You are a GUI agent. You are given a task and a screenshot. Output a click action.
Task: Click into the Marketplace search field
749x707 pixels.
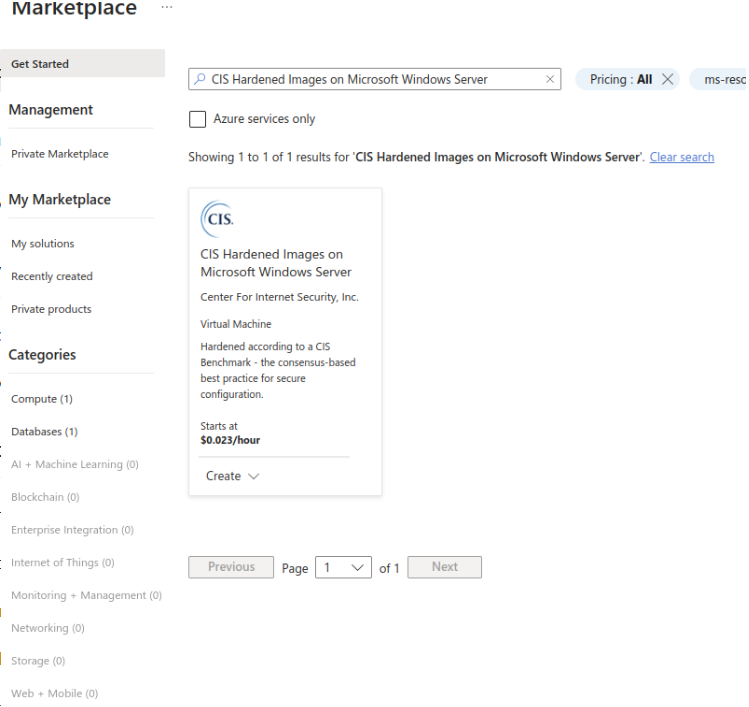[x=370, y=80]
